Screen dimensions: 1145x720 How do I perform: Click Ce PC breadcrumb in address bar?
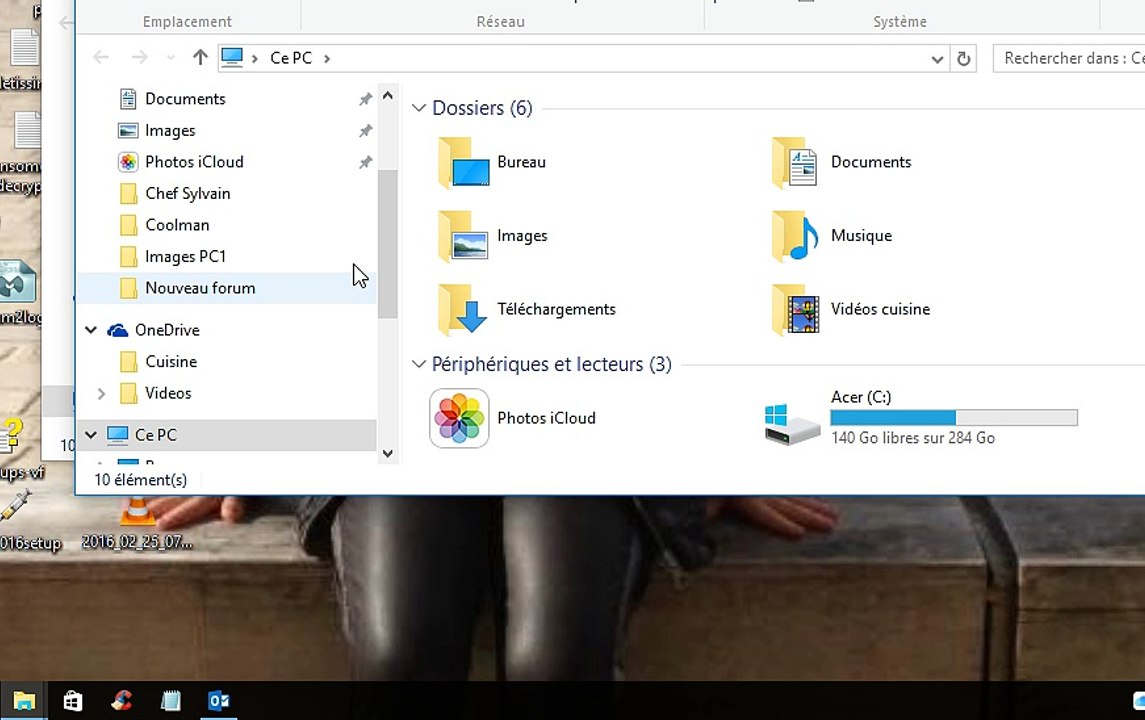(291, 58)
